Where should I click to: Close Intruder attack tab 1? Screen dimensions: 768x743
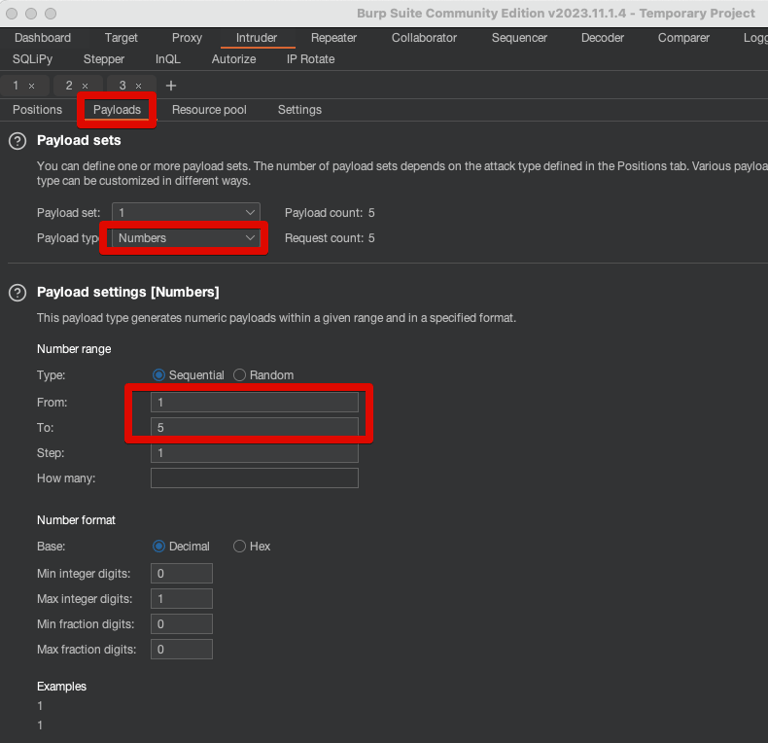(x=31, y=86)
